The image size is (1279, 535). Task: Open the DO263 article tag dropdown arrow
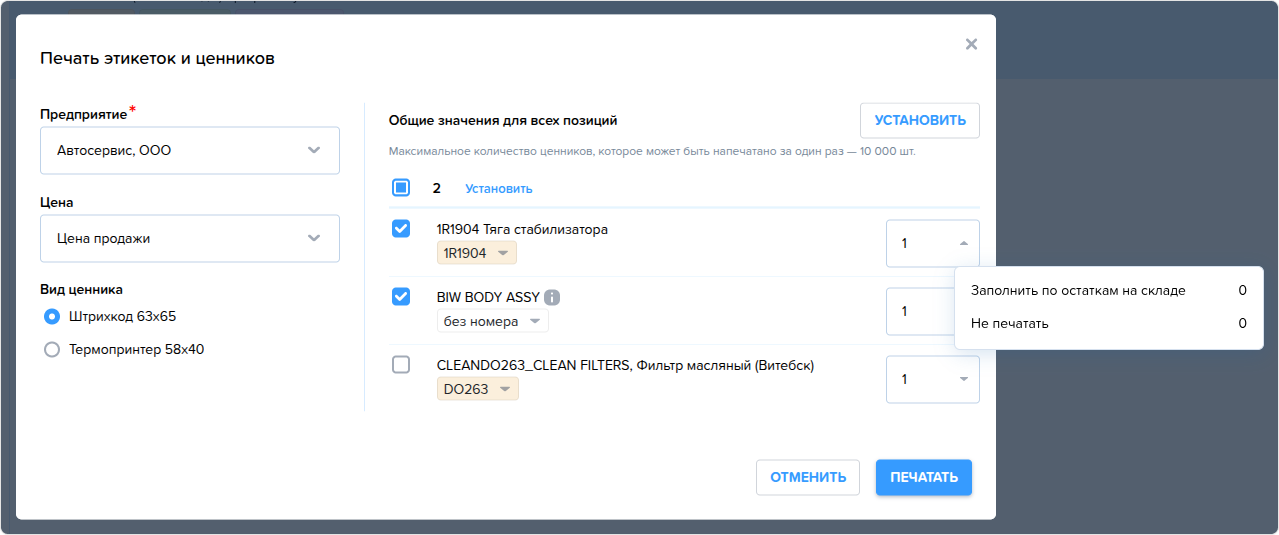(x=505, y=389)
